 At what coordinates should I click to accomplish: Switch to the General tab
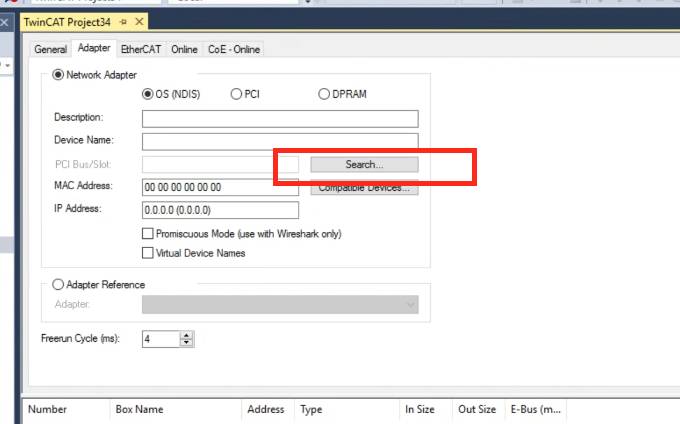pyautogui.click(x=51, y=49)
